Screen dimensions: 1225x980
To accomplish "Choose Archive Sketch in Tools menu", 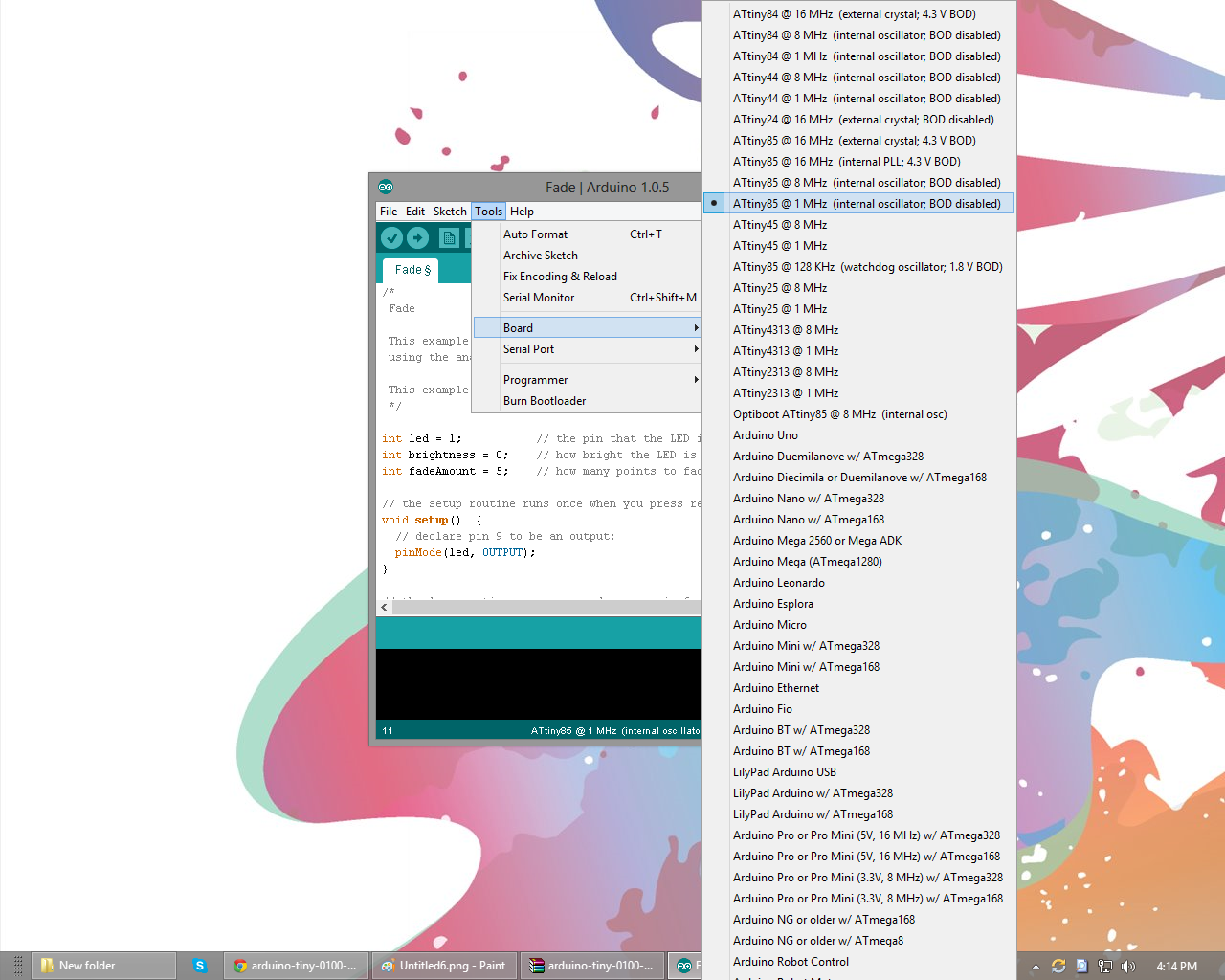I will click(588, 256).
